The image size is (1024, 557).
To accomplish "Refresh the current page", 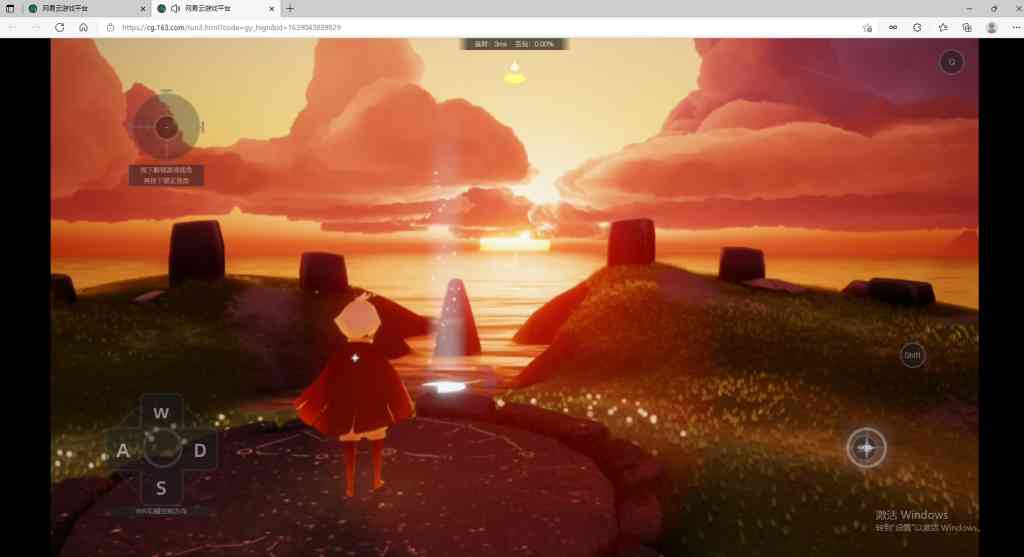I will click(59, 27).
